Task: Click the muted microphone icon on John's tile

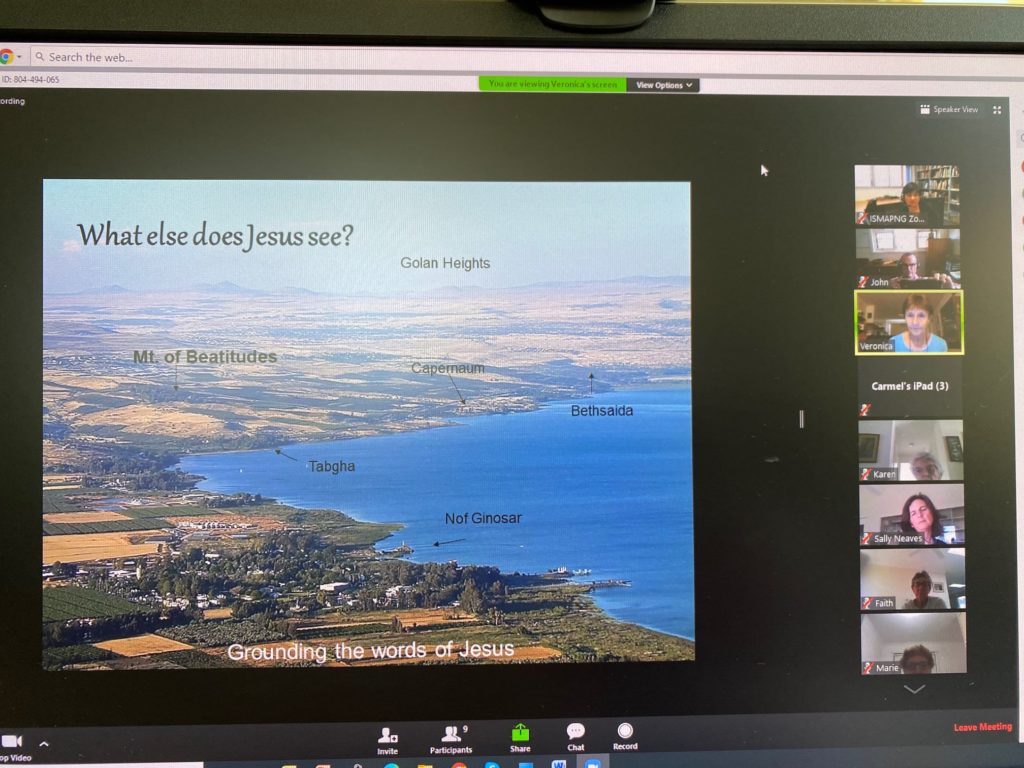Action: tap(863, 281)
